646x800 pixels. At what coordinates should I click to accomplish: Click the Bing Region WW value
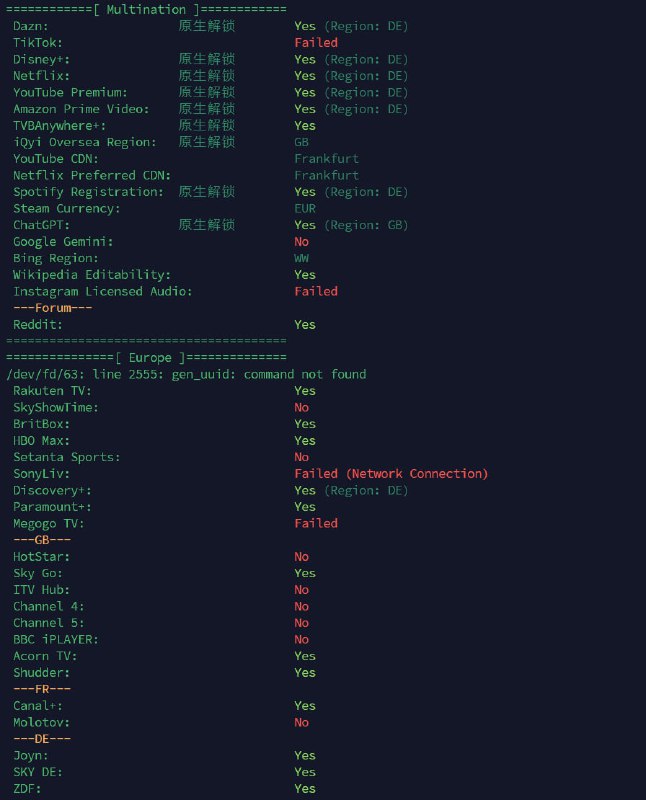coord(302,258)
